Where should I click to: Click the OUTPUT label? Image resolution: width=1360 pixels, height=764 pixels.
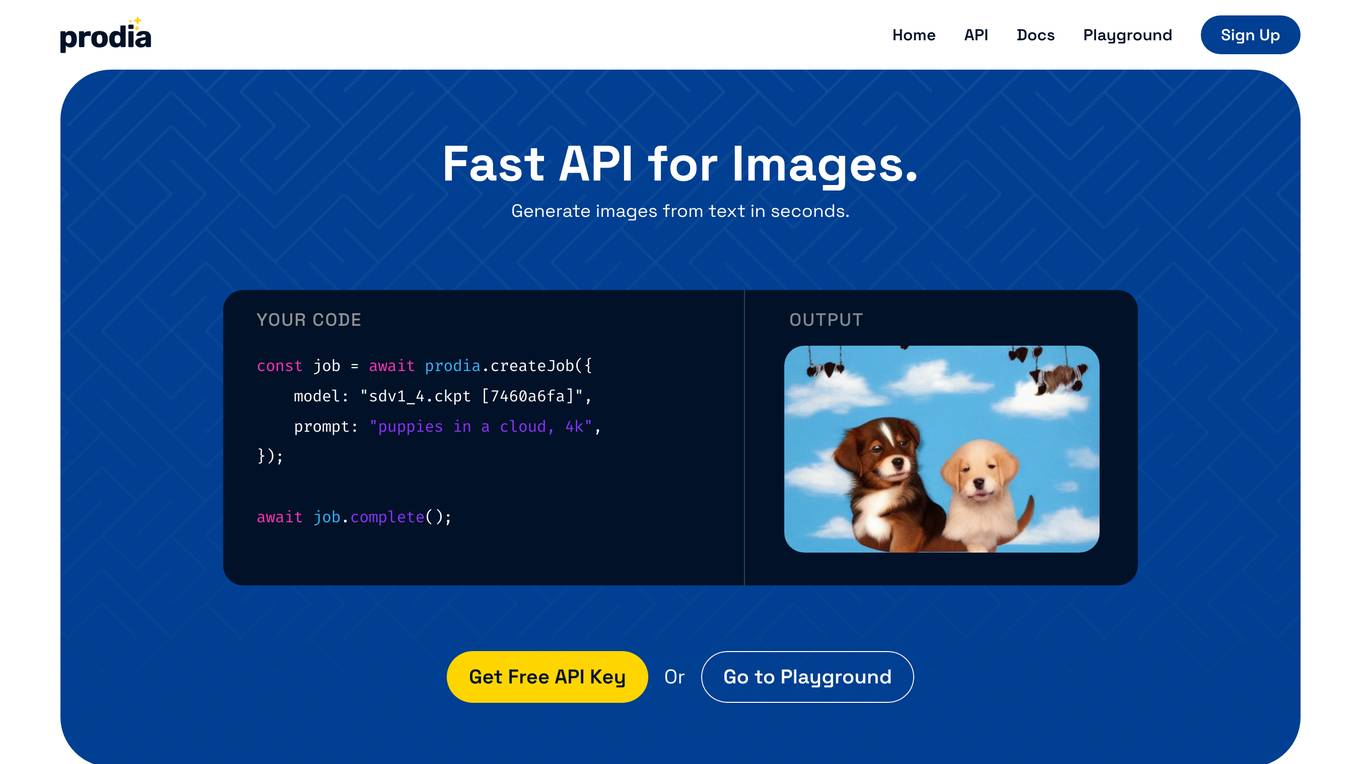[826, 320]
